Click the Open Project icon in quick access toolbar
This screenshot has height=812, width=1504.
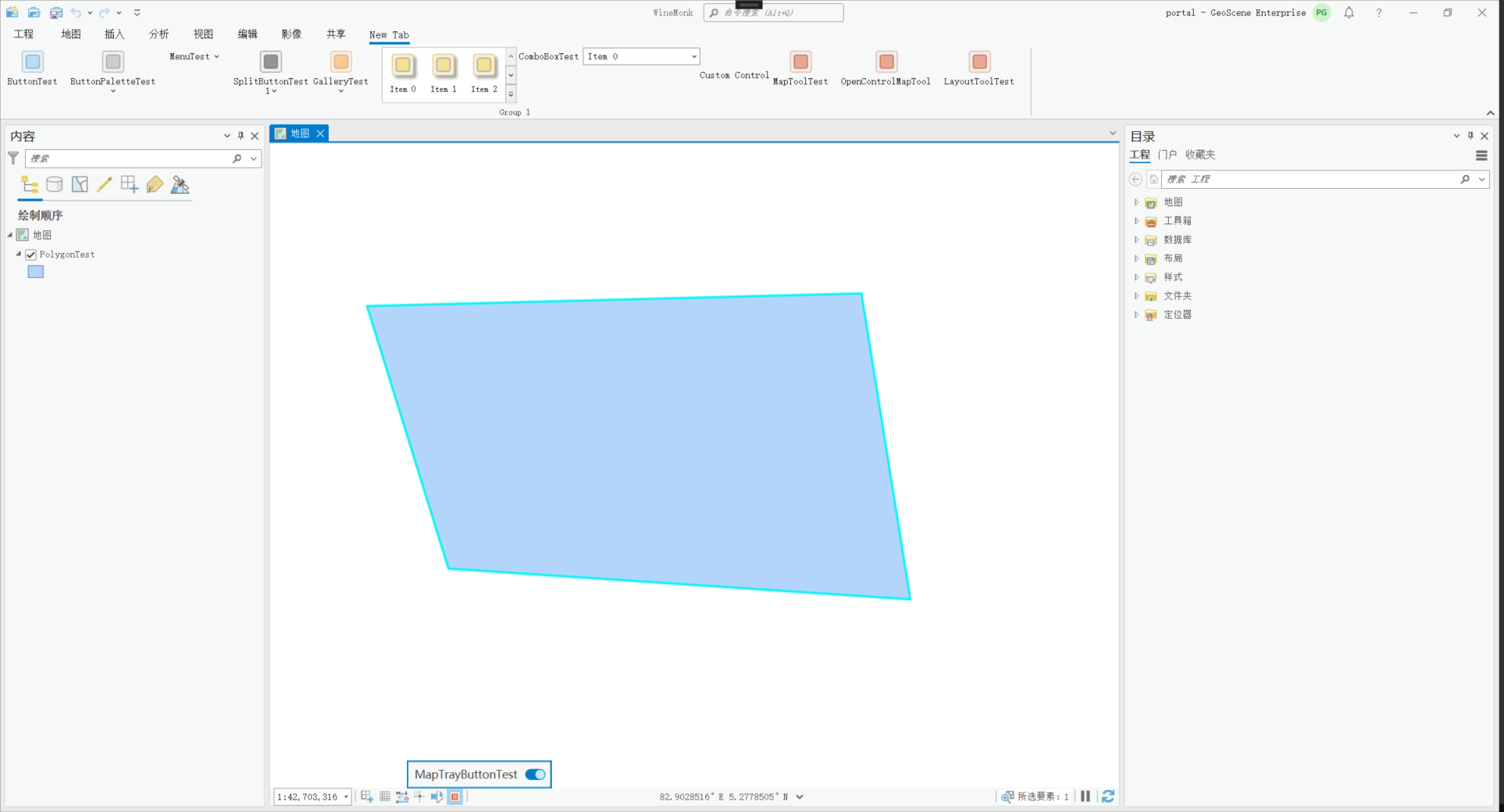(34, 12)
